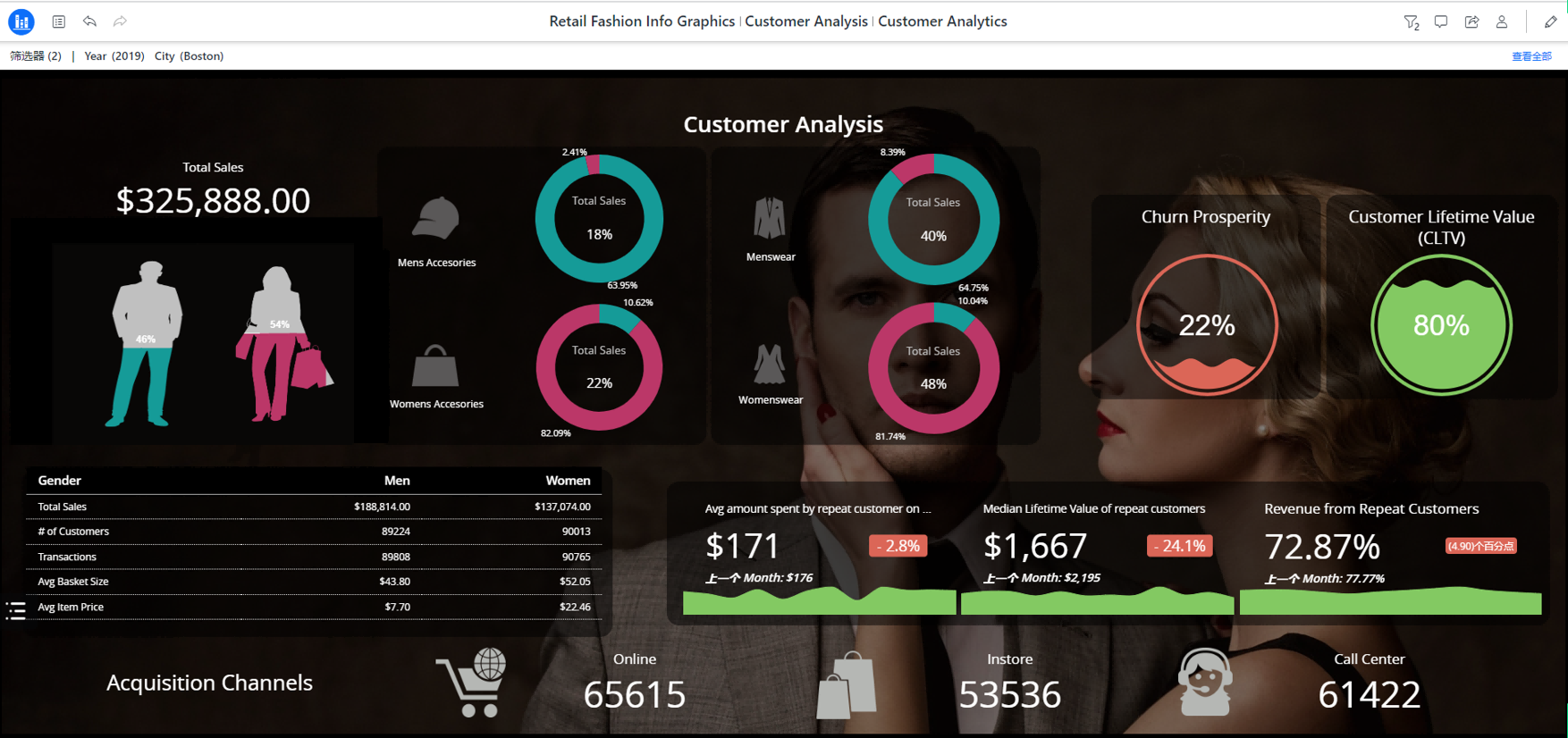
Task: Go to the Customer Analysis breadcrumb
Action: 806,21
